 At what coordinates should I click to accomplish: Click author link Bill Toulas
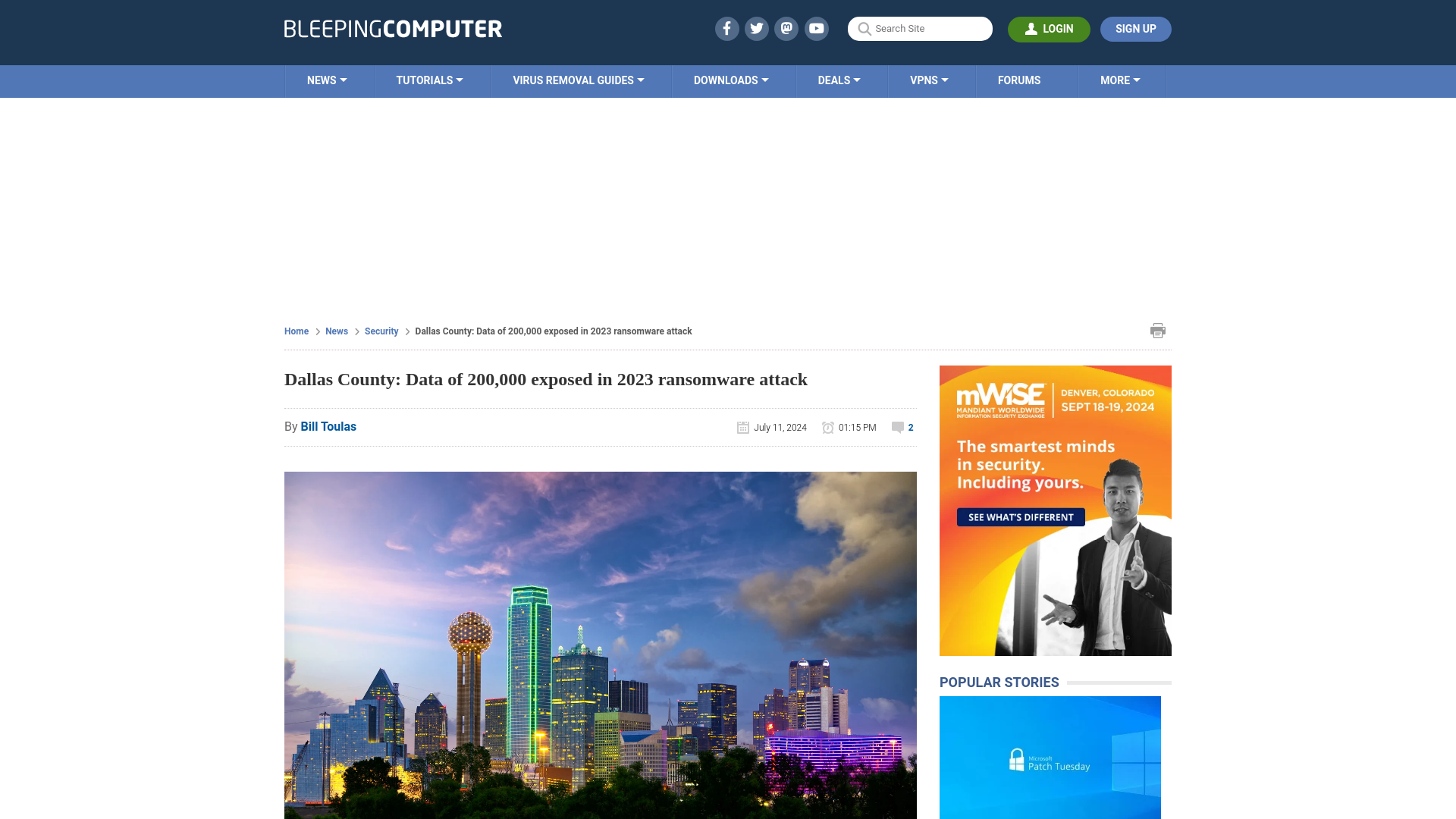pos(328,427)
